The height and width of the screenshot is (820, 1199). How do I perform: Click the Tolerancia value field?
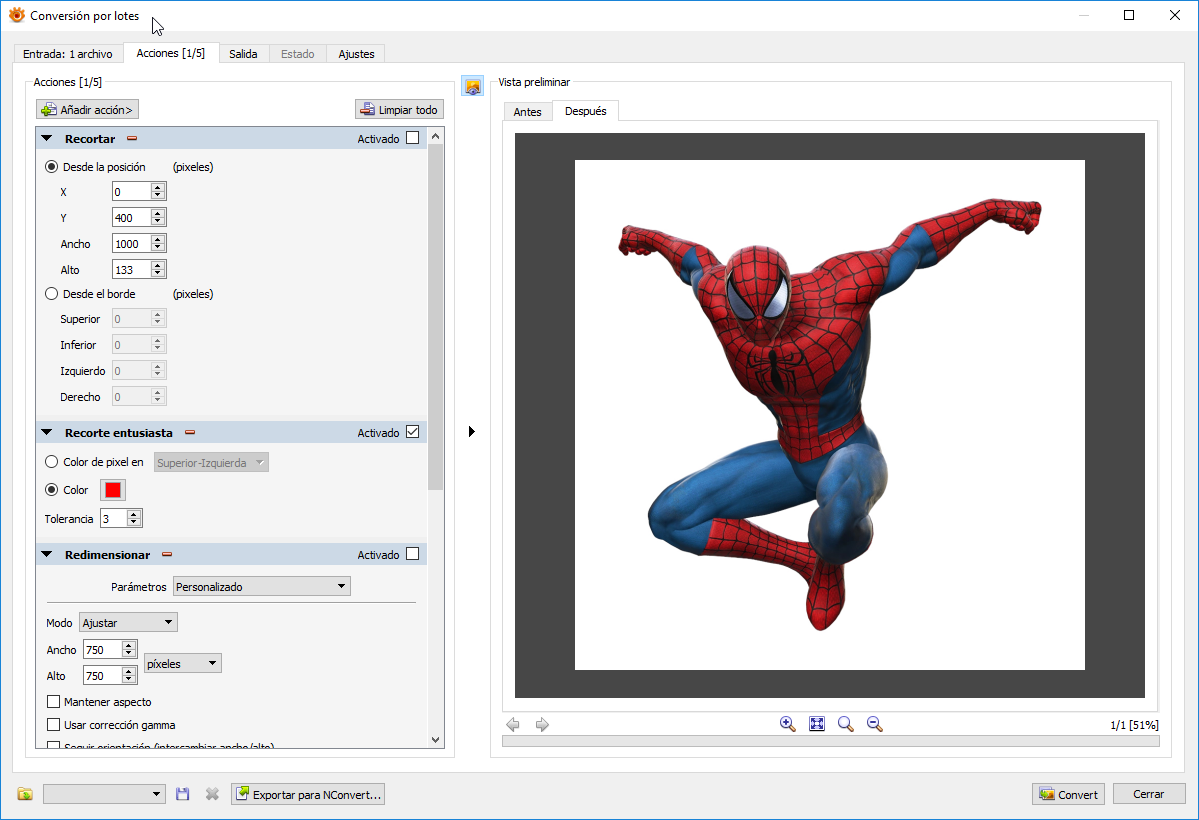point(113,519)
